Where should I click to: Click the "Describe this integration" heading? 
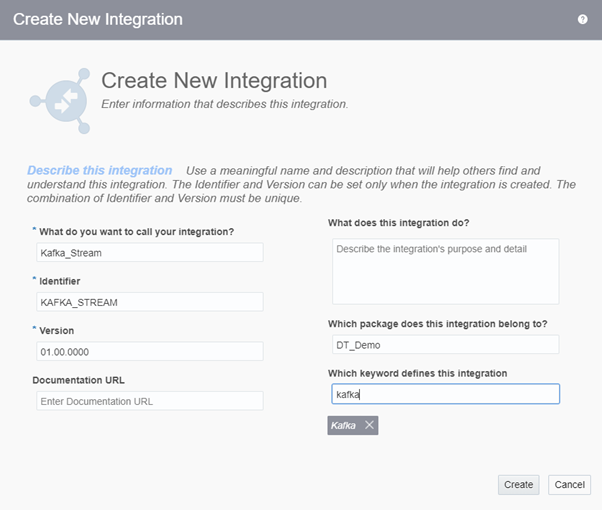(x=100, y=171)
